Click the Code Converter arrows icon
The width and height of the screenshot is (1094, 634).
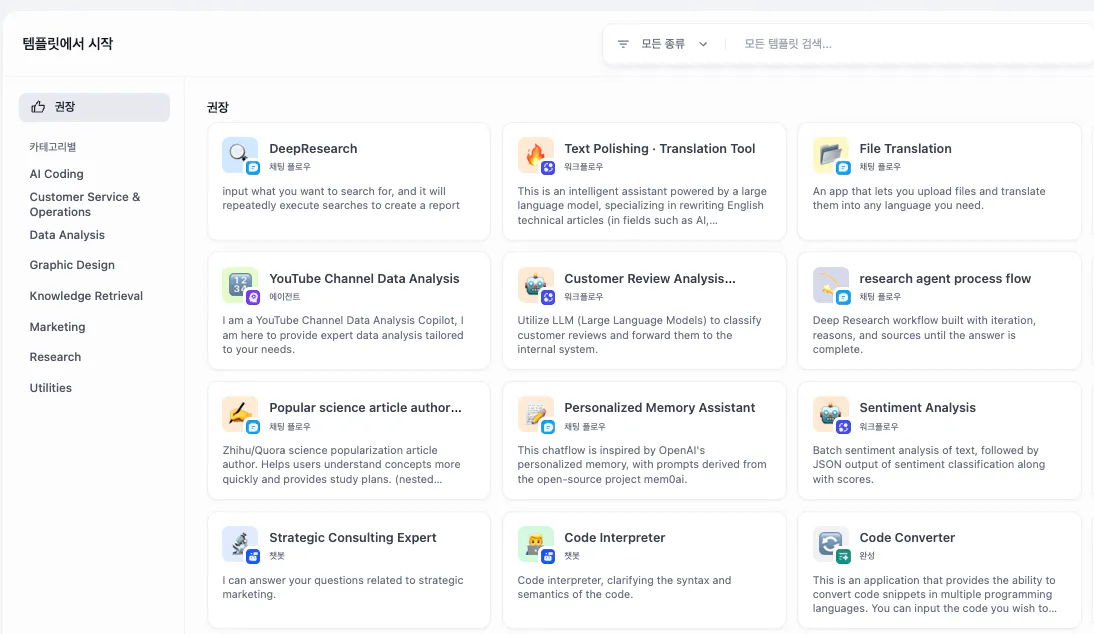[830, 545]
